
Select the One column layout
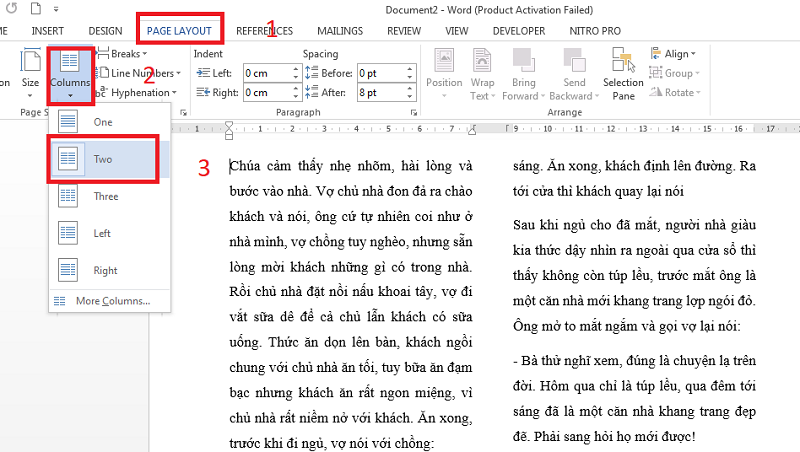(x=109, y=122)
